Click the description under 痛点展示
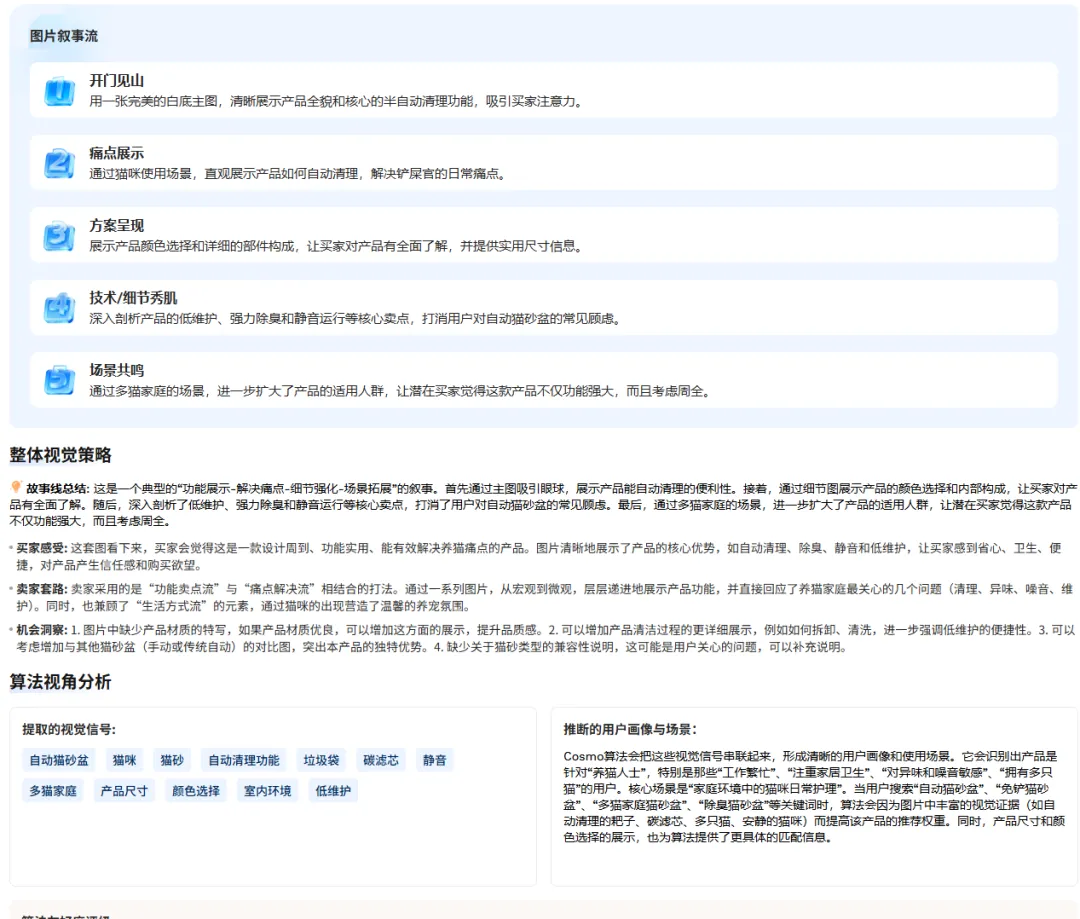This screenshot has height=919, width=1080. [x=299, y=174]
